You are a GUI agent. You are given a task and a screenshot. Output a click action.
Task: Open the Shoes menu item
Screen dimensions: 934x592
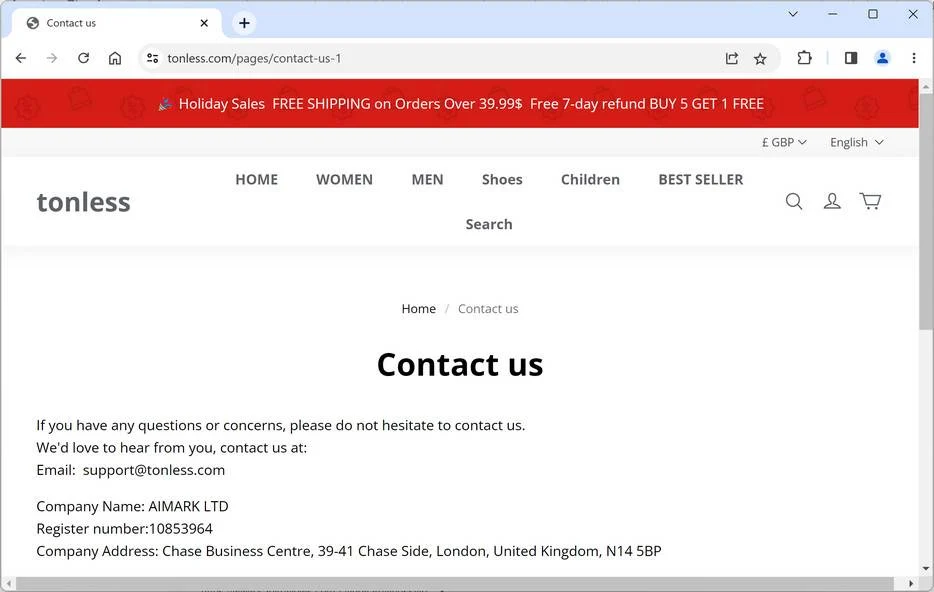click(x=502, y=179)
